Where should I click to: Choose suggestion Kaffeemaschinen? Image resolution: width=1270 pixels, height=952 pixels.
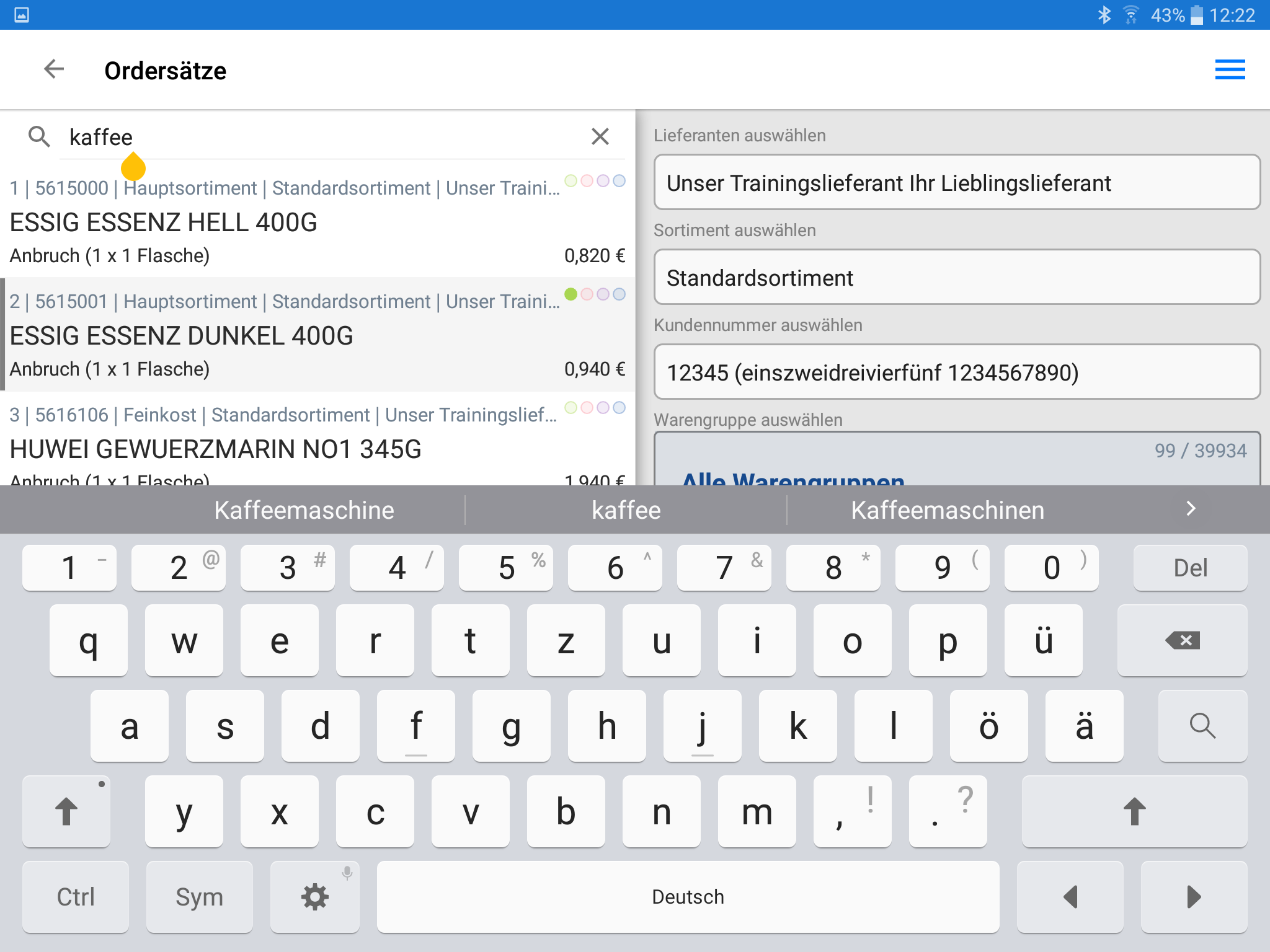[947, 510]
